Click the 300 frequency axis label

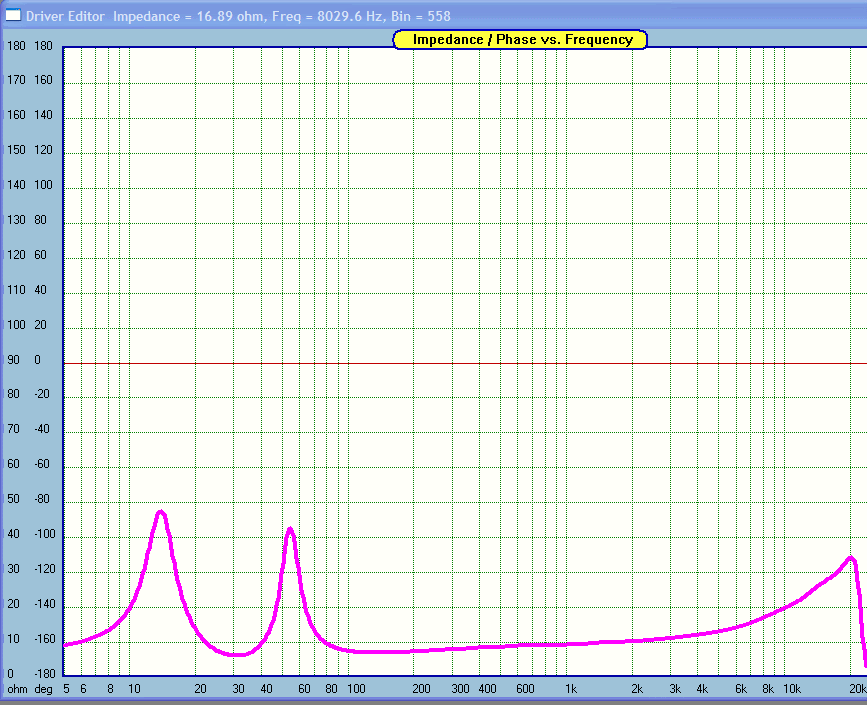tap(460, 689)
